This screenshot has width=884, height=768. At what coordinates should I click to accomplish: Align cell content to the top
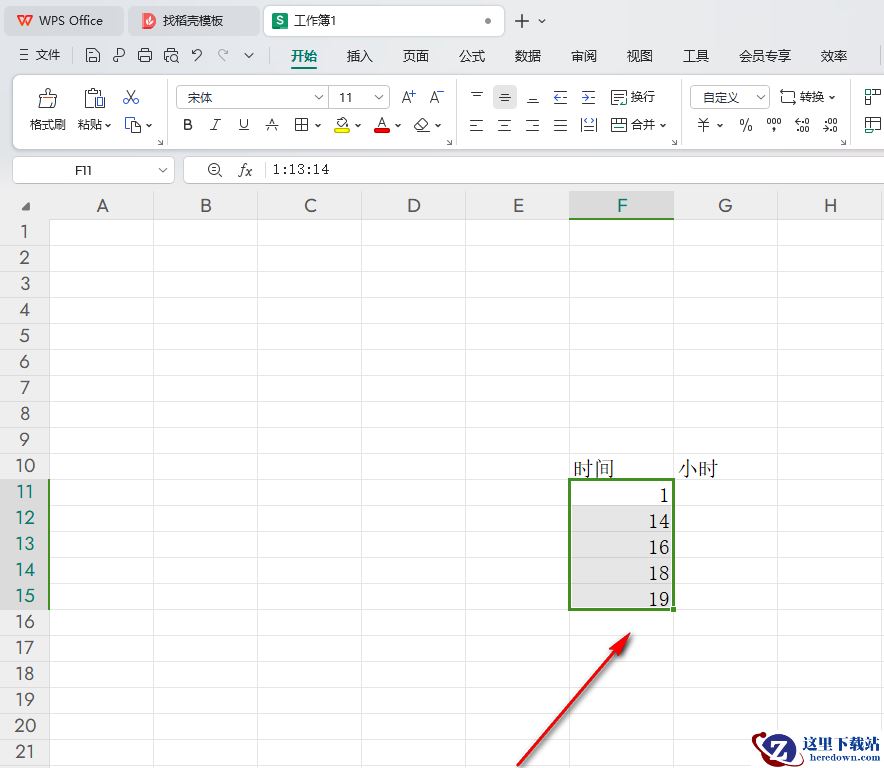tap(477, 97)
